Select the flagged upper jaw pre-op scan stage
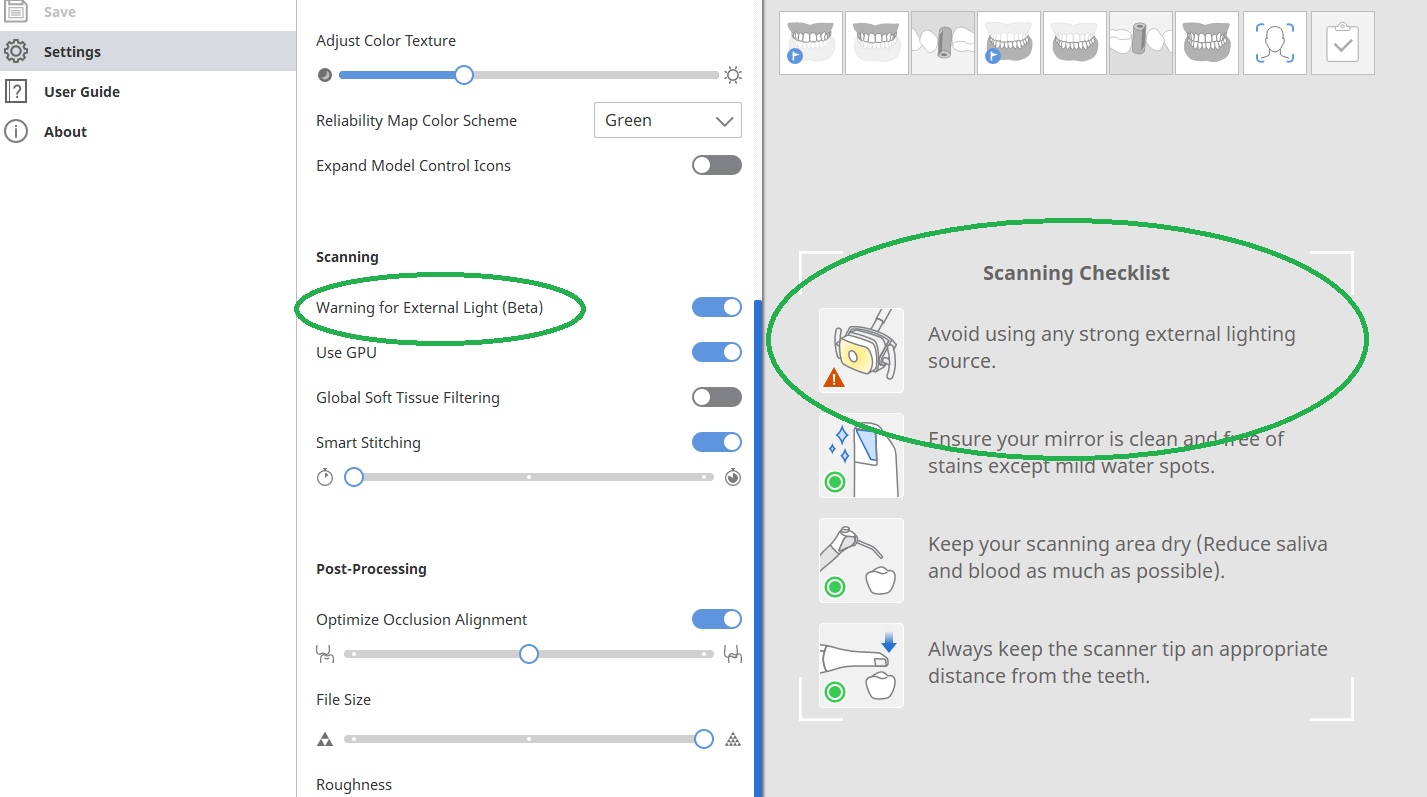Viewport: 1427px width, 797px height. tap(811, 43)
